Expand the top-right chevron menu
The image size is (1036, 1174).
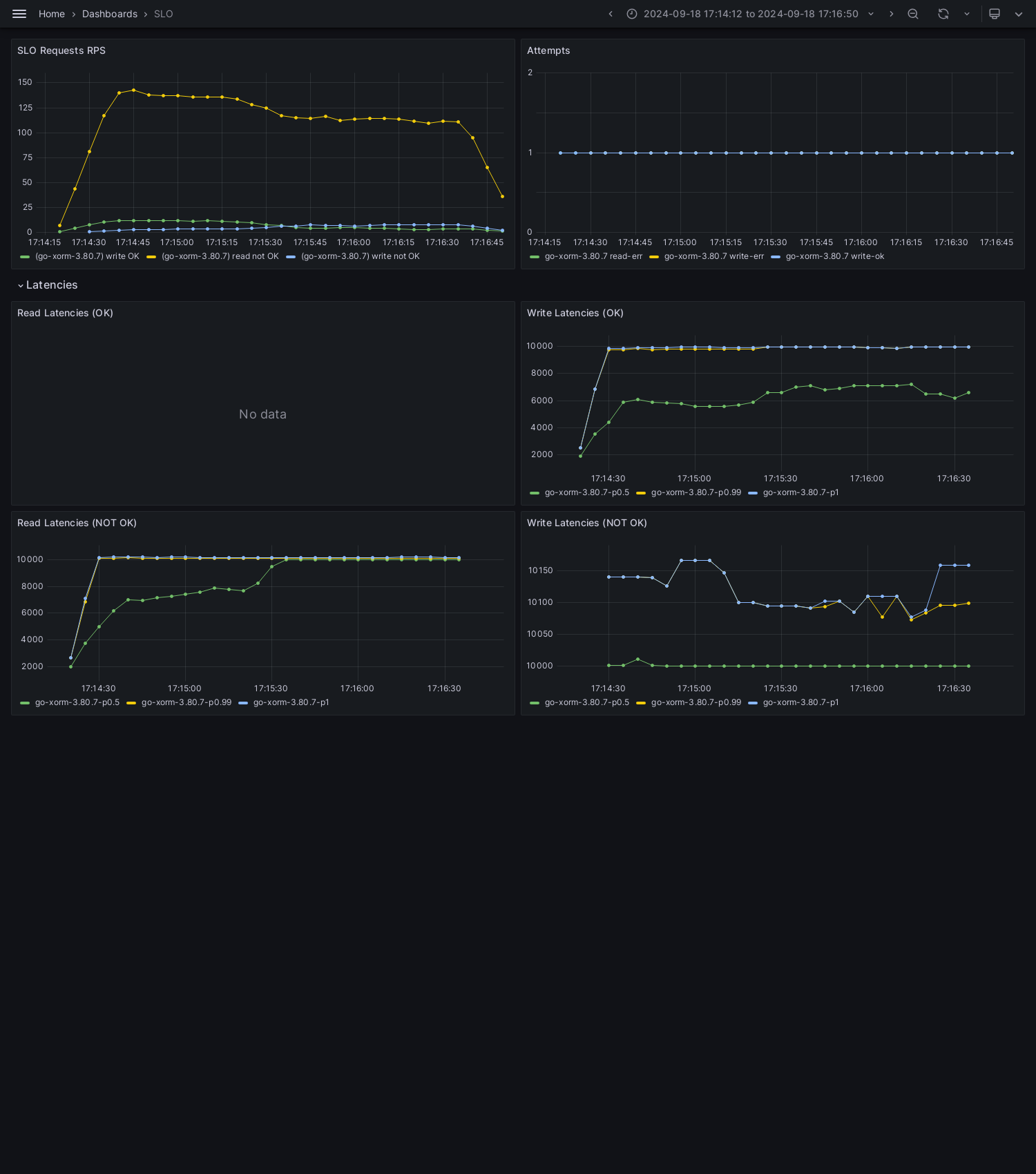point(1019,14)
